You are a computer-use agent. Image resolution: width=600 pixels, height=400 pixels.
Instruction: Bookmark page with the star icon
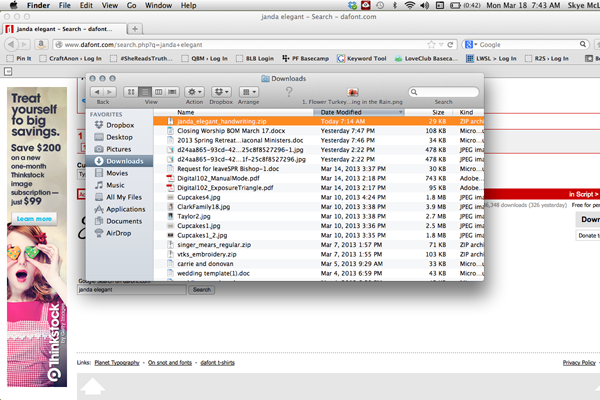point(431,45)
